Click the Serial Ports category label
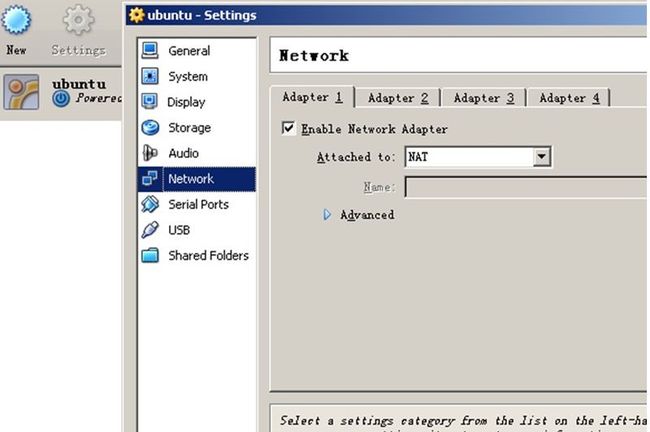The height and width of the screenshot is (432, 650). 199,204
